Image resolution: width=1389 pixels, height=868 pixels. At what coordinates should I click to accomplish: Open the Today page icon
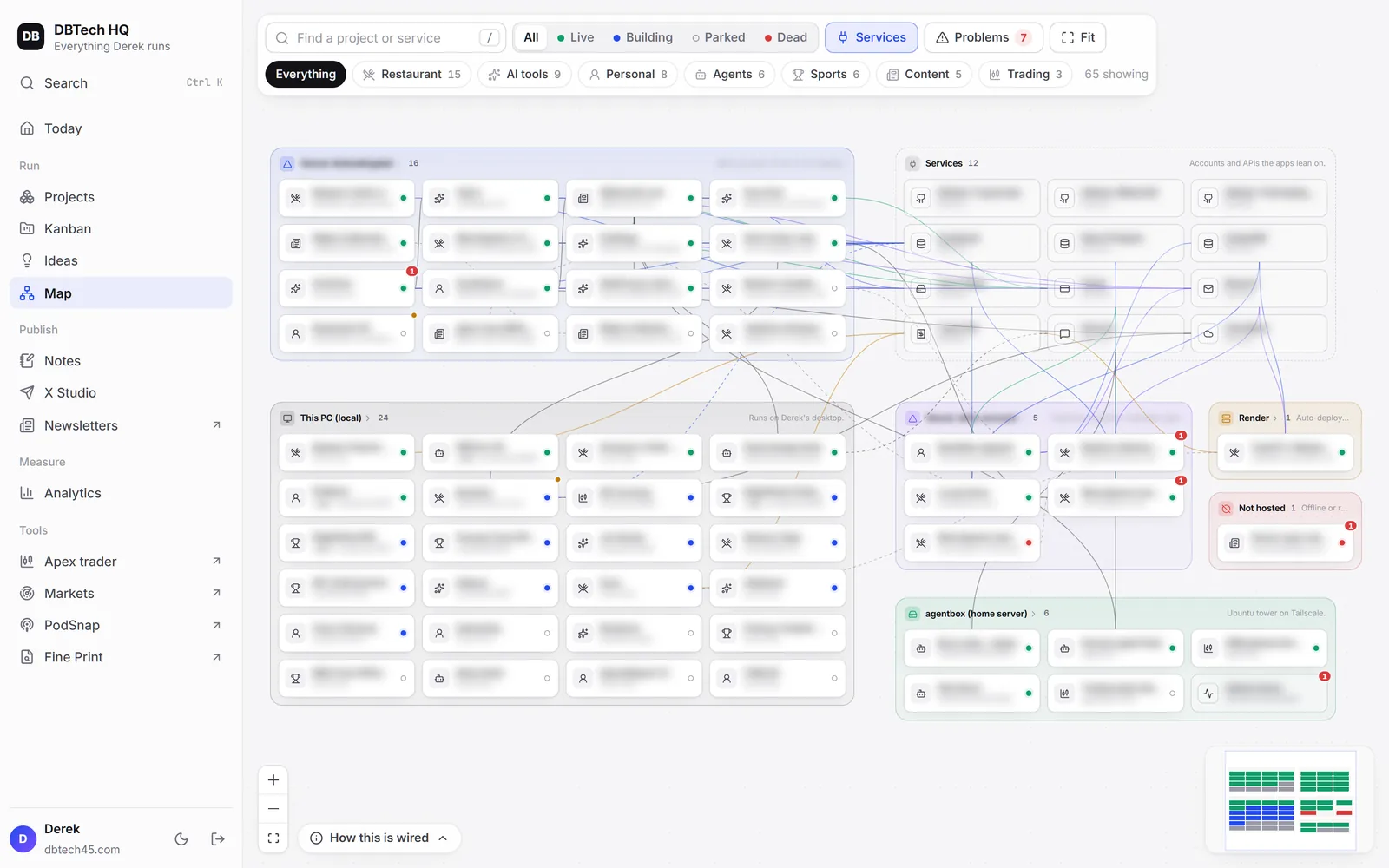click(27, 128)
